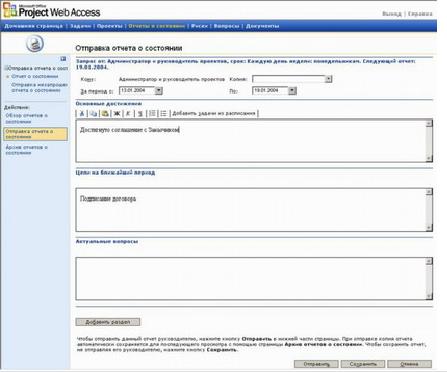The image size is (447, 372).
Task: Click in the empty 'Актуальные вопросы' text area
Action: click(x=251, y=278)
